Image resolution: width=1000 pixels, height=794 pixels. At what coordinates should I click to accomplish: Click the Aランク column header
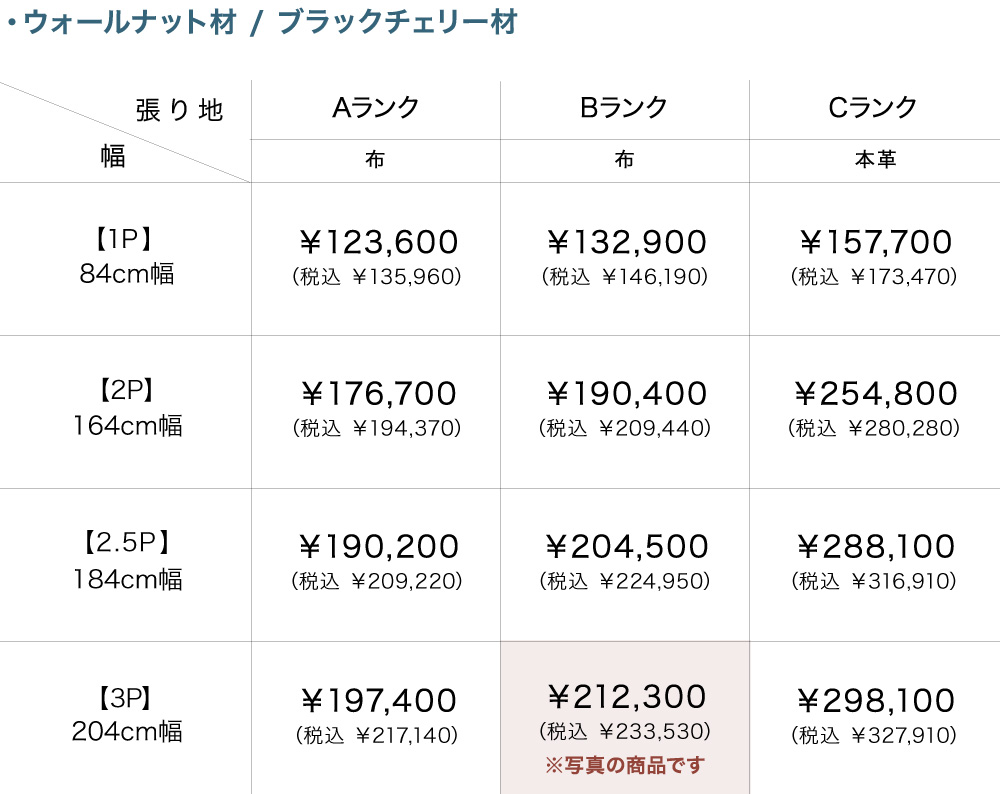pyautogui.click(x=375, y=109)
